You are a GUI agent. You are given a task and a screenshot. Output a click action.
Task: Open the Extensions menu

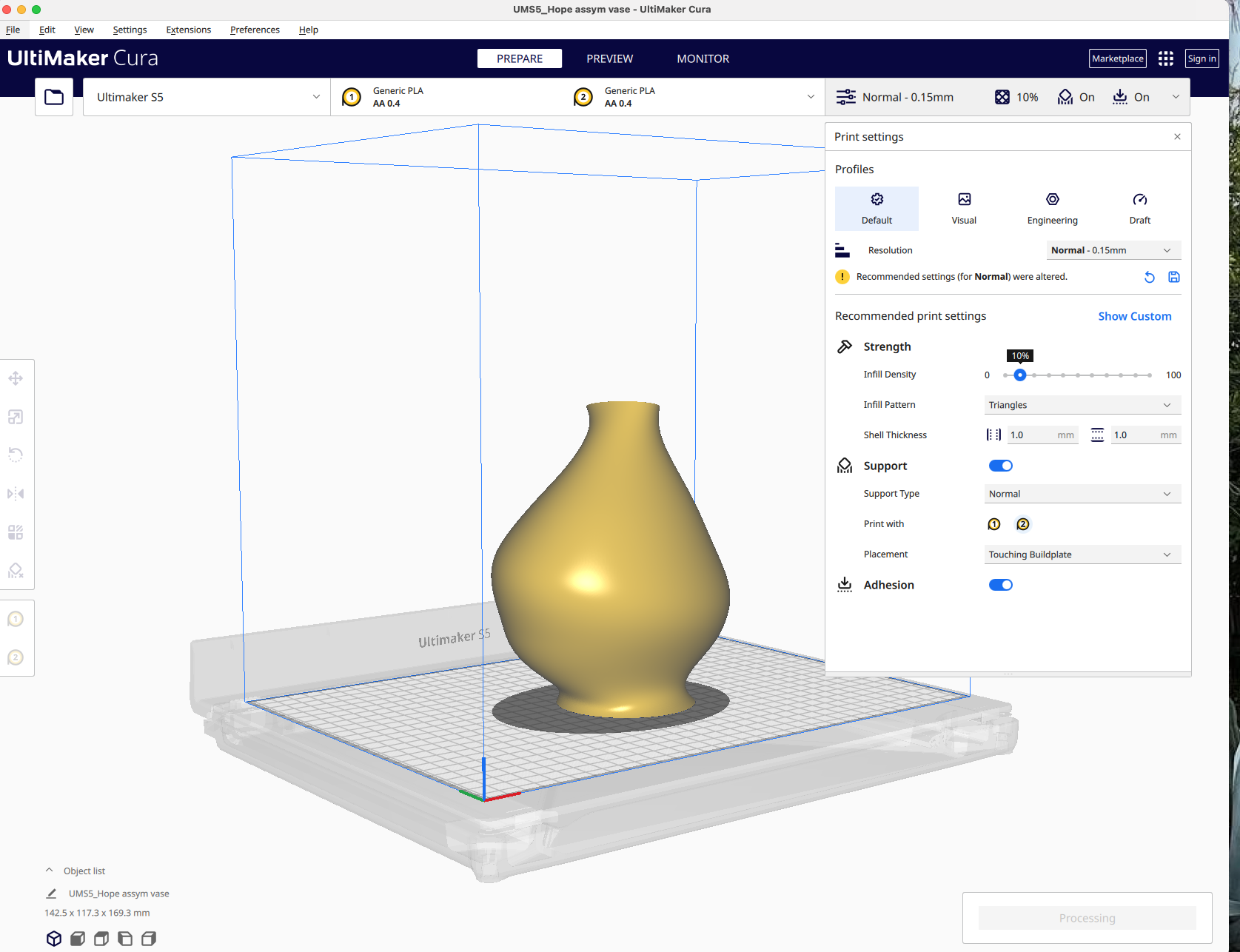tap(188, 30)
